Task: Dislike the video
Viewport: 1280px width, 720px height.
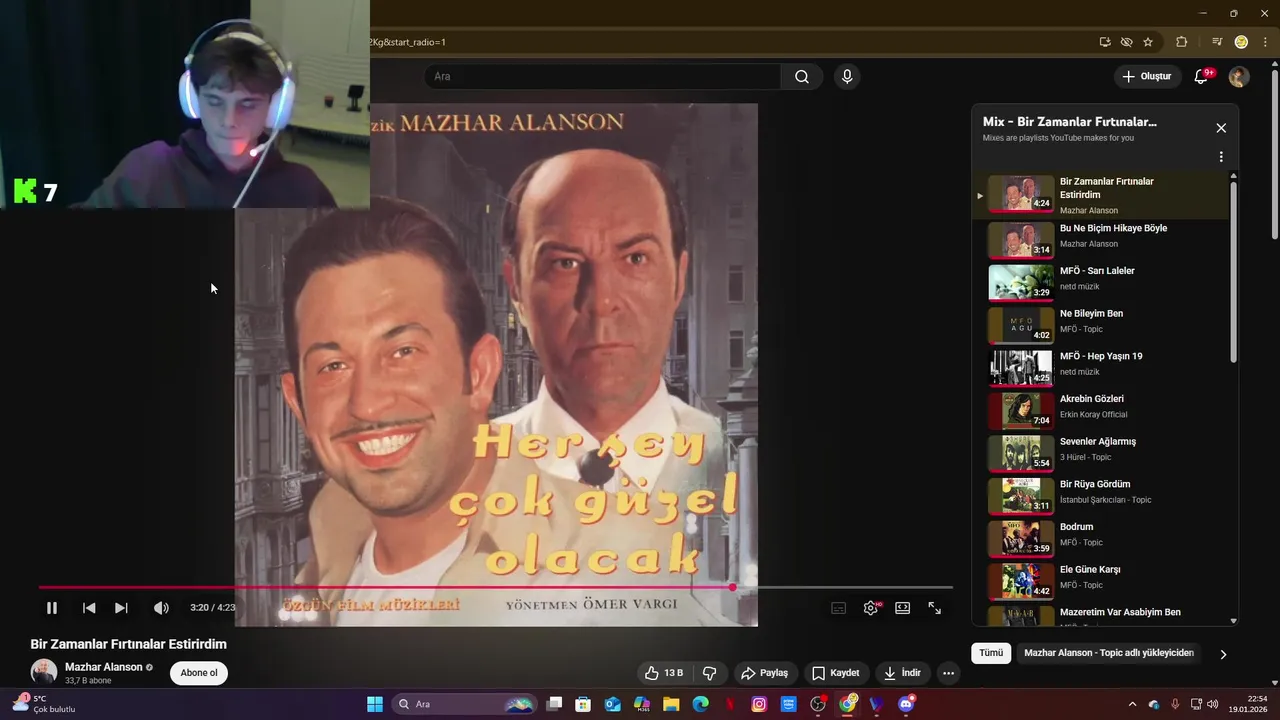Action: click(710, 673)
